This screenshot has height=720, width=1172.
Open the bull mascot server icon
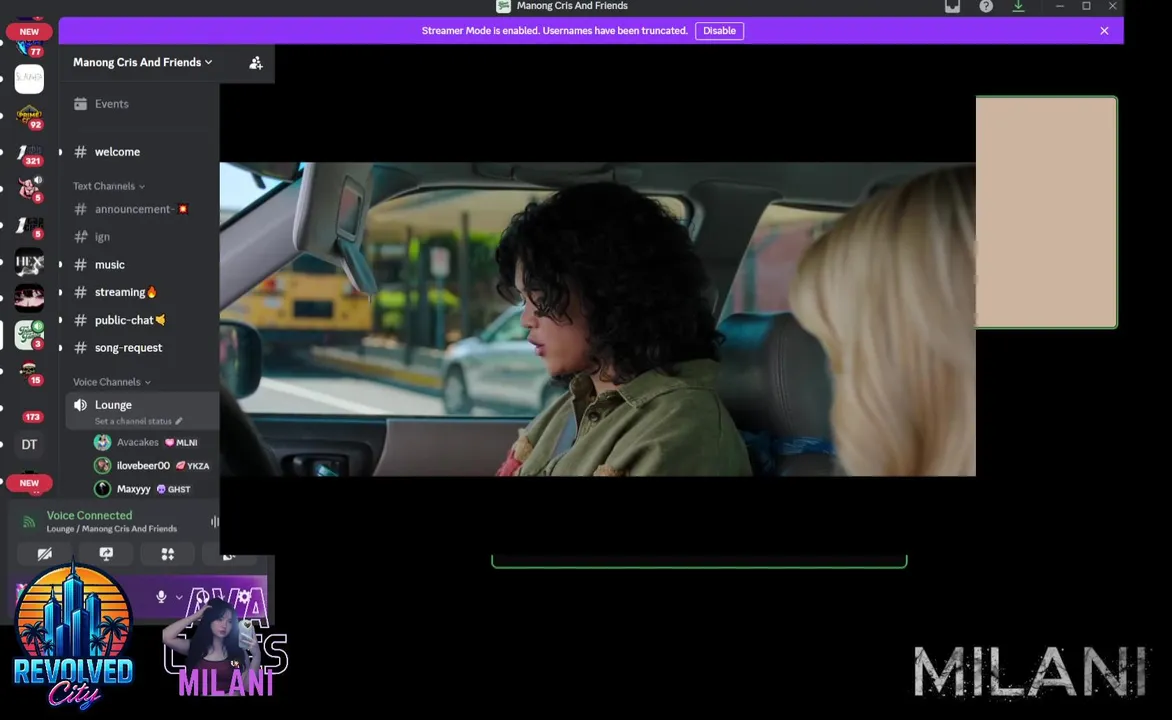pyautogui.click(x=29, y=188)
